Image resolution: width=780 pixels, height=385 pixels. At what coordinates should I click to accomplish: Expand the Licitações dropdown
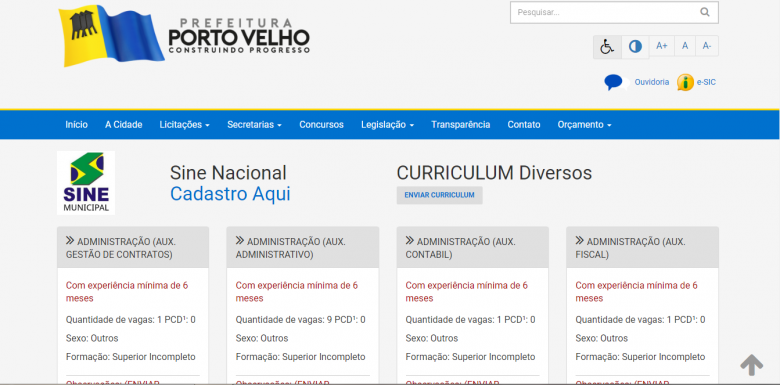(x=185, y=125)
